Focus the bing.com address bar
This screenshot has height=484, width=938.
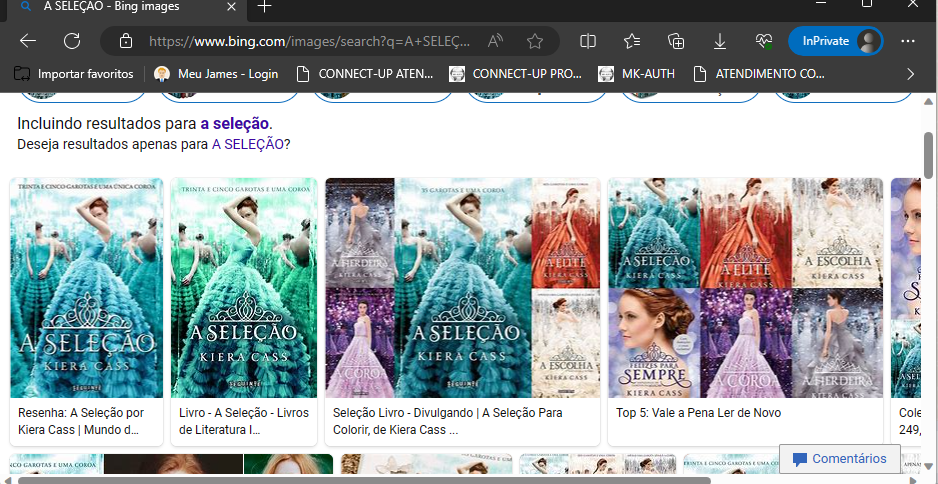click(x=309, y=41)
